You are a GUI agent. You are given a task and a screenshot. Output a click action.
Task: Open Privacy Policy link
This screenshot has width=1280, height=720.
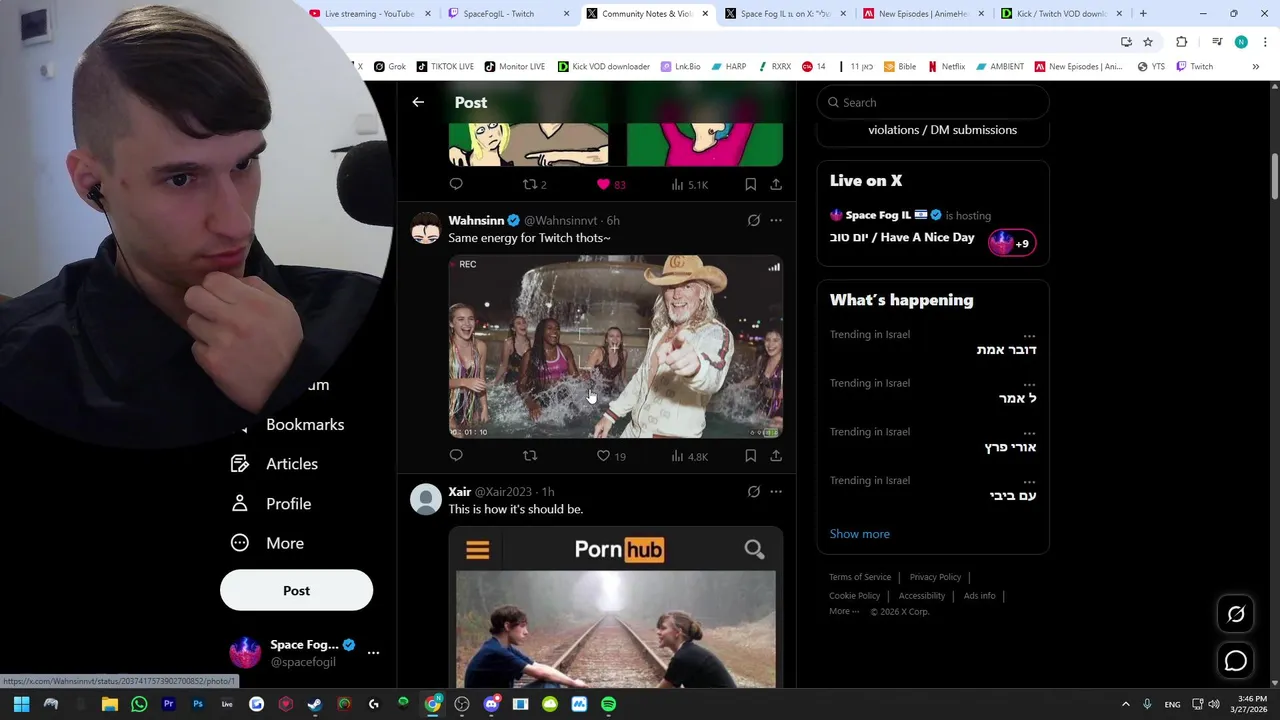coord(935,577)
